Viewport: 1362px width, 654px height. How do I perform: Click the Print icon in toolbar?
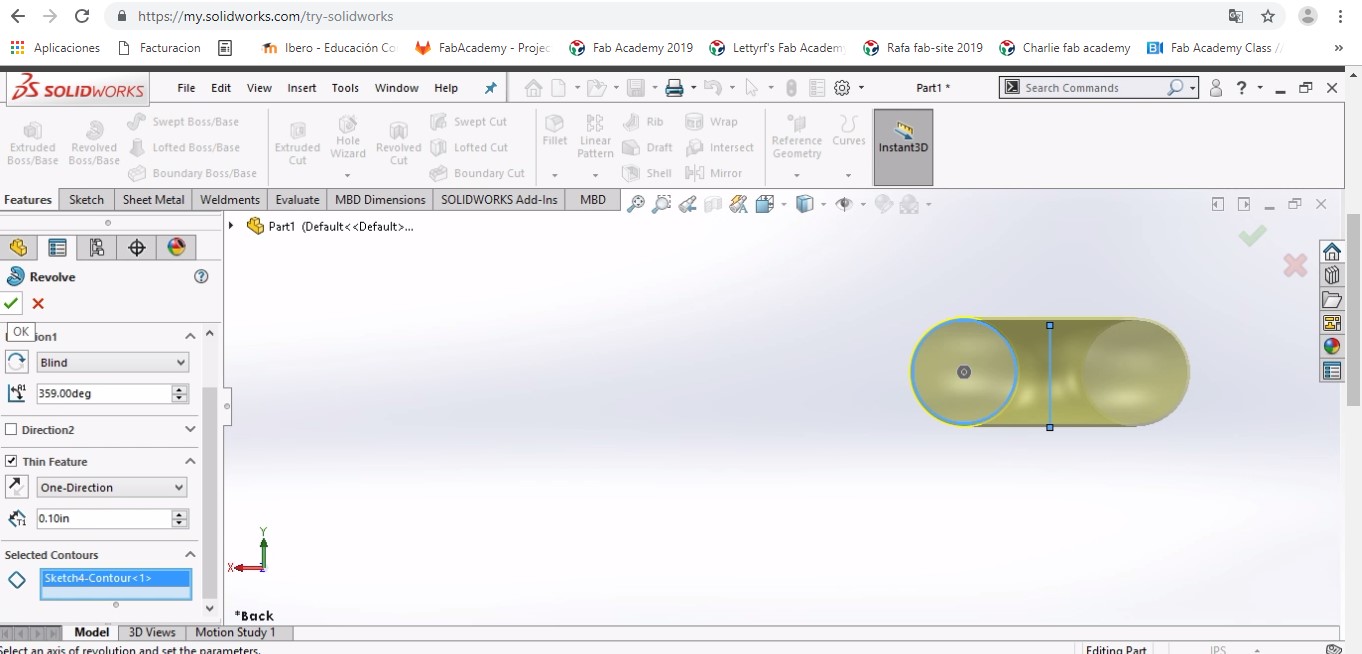(x=674, y=88)
